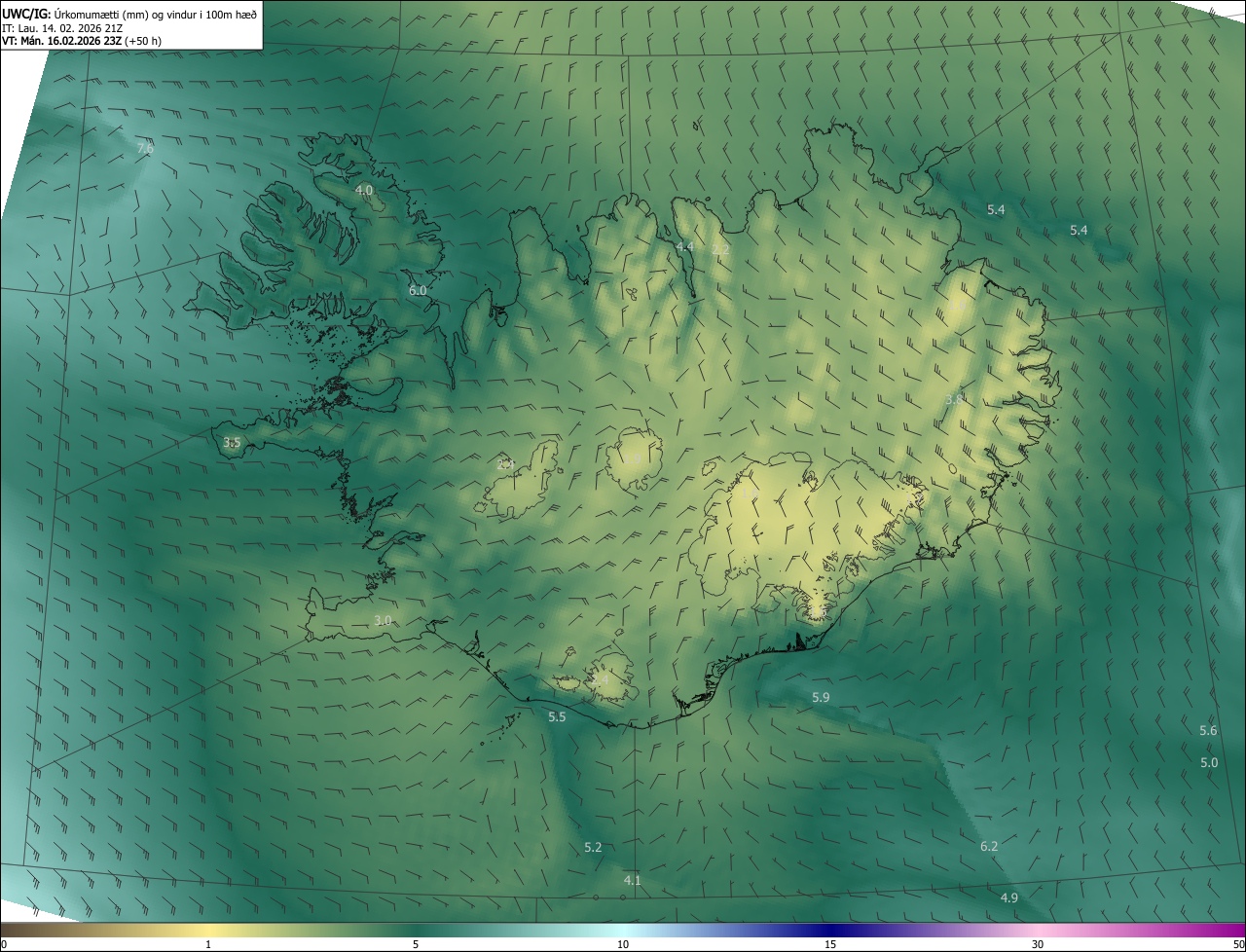Image resolution: width=1246 pixels, height=952 pixels.
Task: Click the colorbar tick label 30
Action: [1038, 944]
